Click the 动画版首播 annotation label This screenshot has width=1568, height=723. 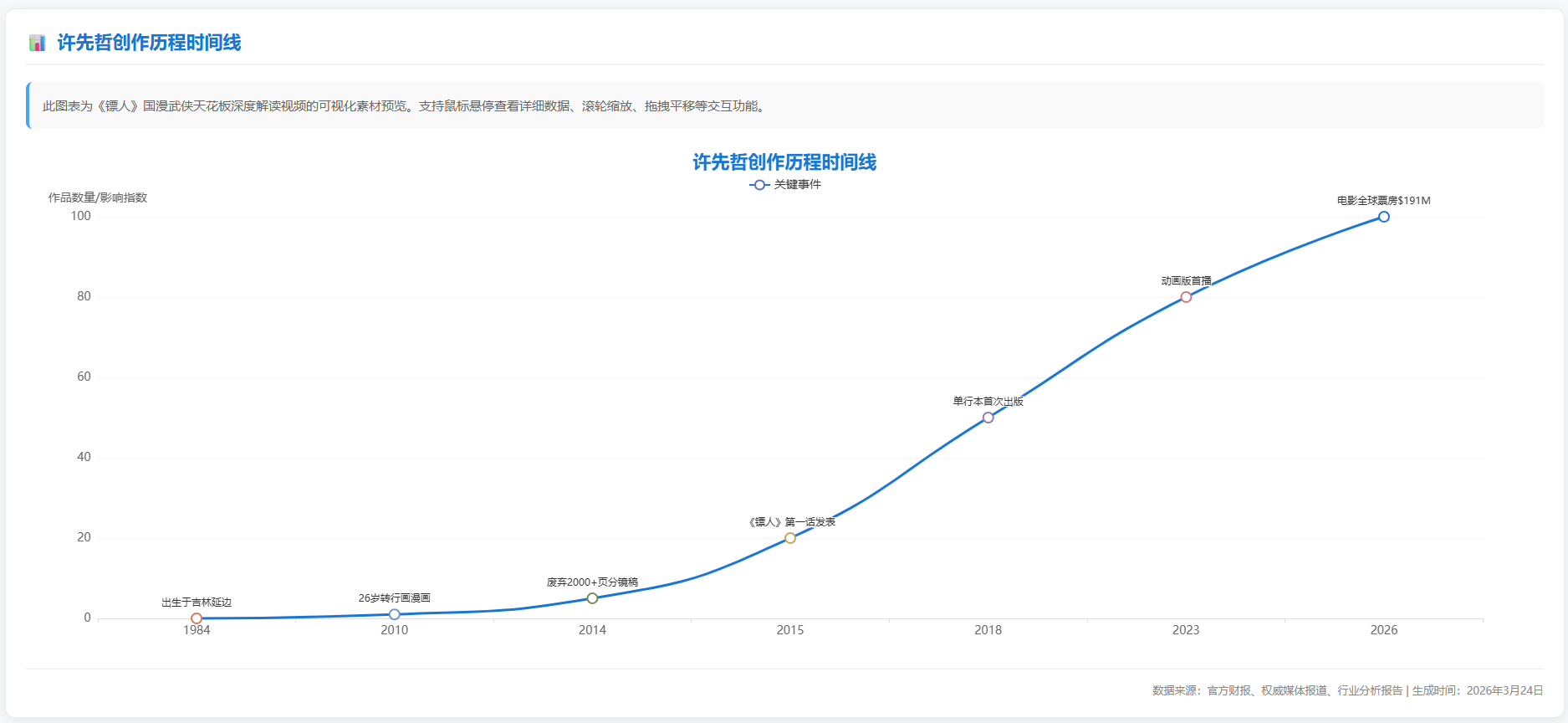point(1186,281)
